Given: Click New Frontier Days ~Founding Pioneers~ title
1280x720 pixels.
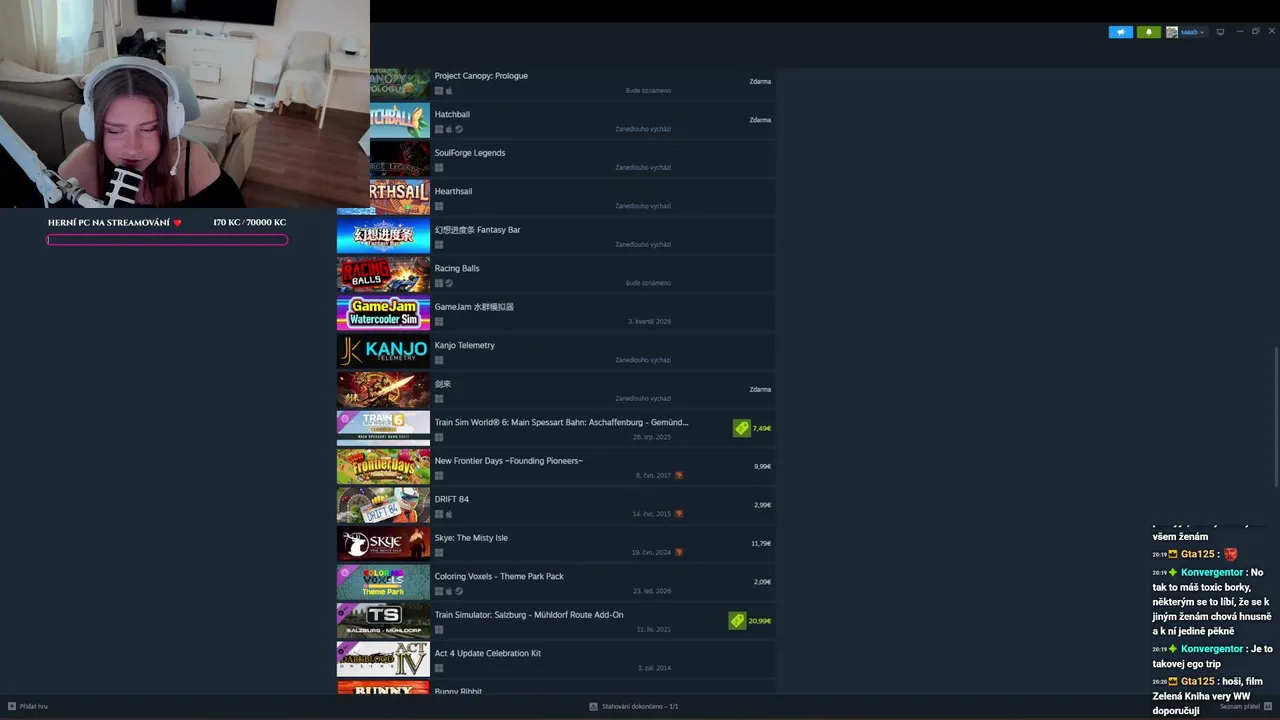Looking at the screenshot, I should (508, 461).
